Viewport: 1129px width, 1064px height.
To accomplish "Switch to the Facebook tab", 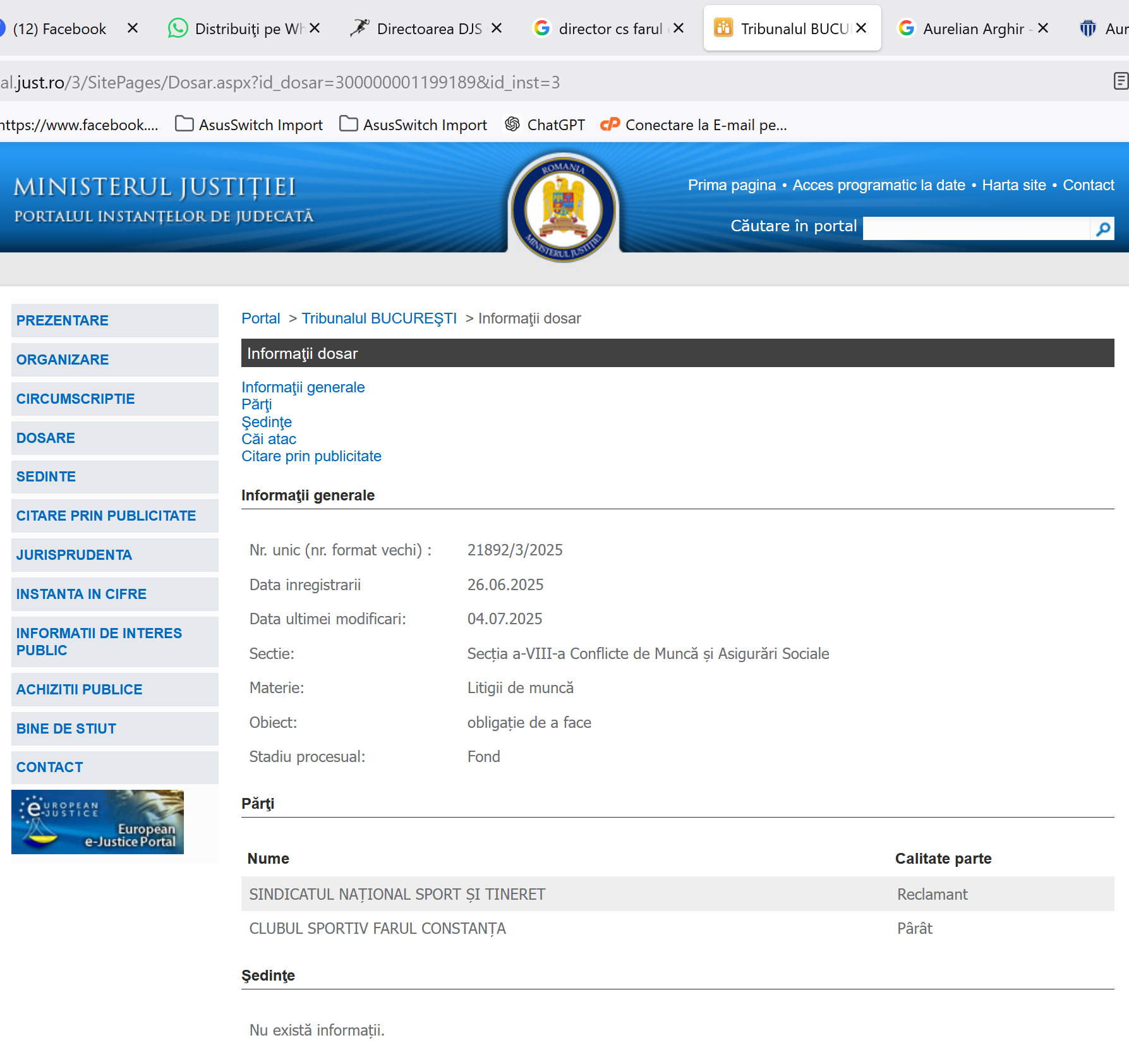I will pos(59,29).
